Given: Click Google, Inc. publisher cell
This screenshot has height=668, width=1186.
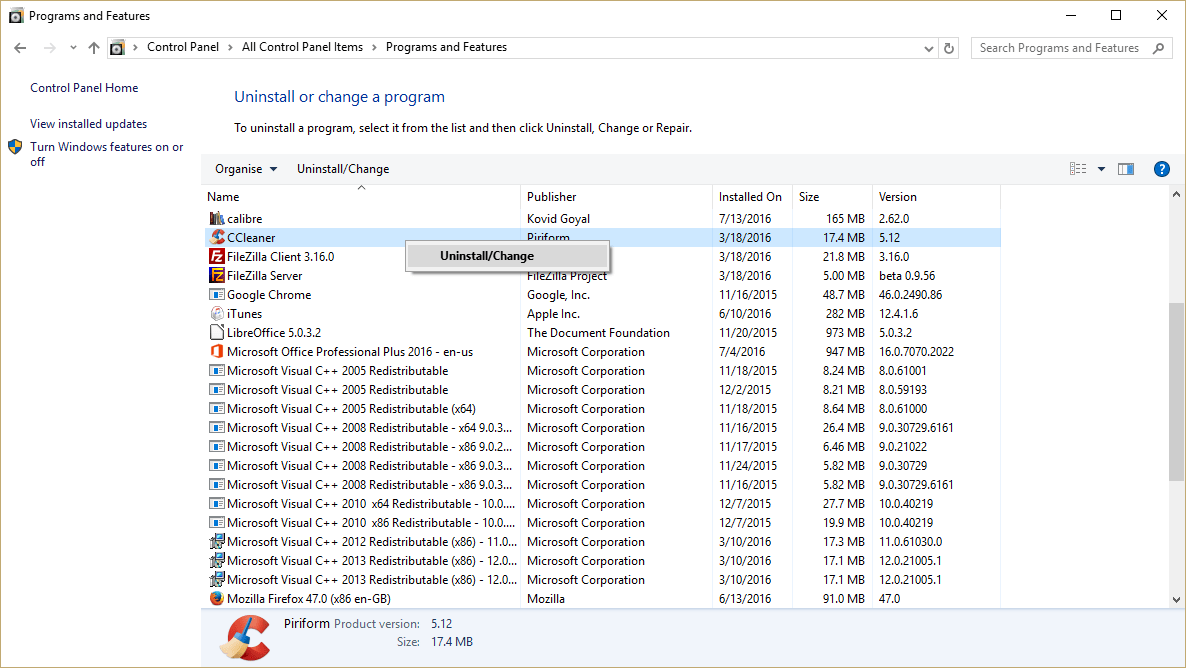Looking at the screenshot, I should tap(558, 295).
